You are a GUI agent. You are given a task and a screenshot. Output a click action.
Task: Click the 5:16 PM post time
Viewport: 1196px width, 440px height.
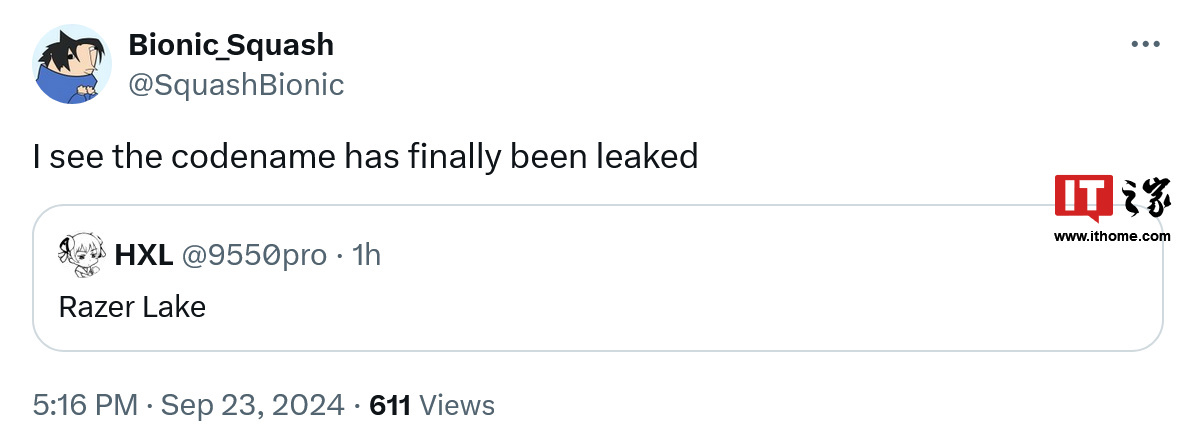tap(85, 405)
